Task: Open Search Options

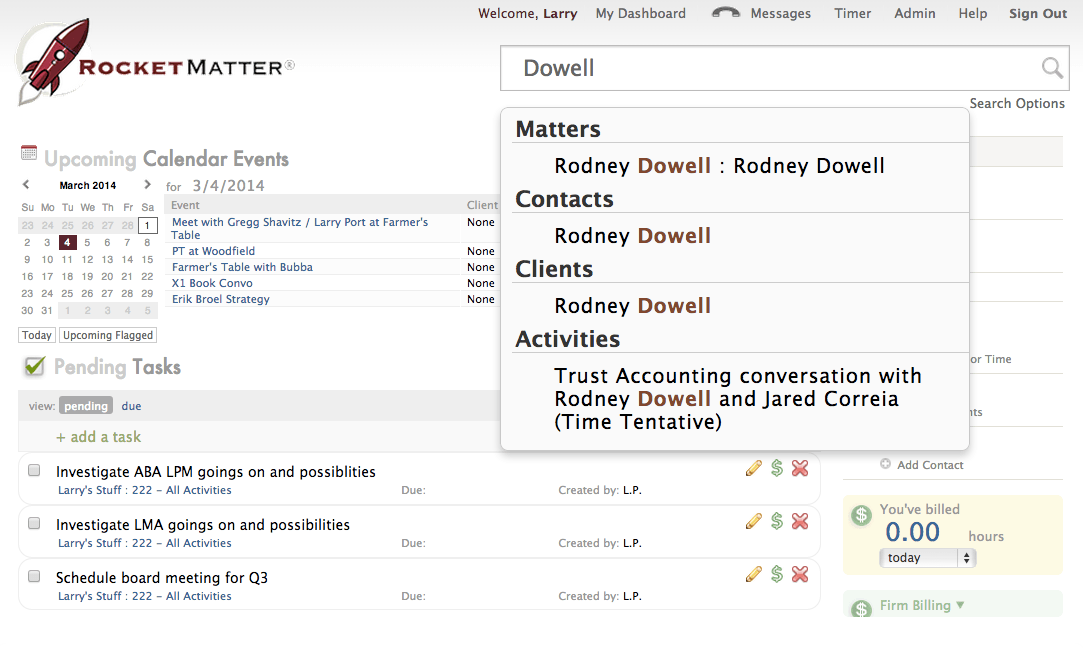Action: pyautogui.click(x=1017, y=103)
